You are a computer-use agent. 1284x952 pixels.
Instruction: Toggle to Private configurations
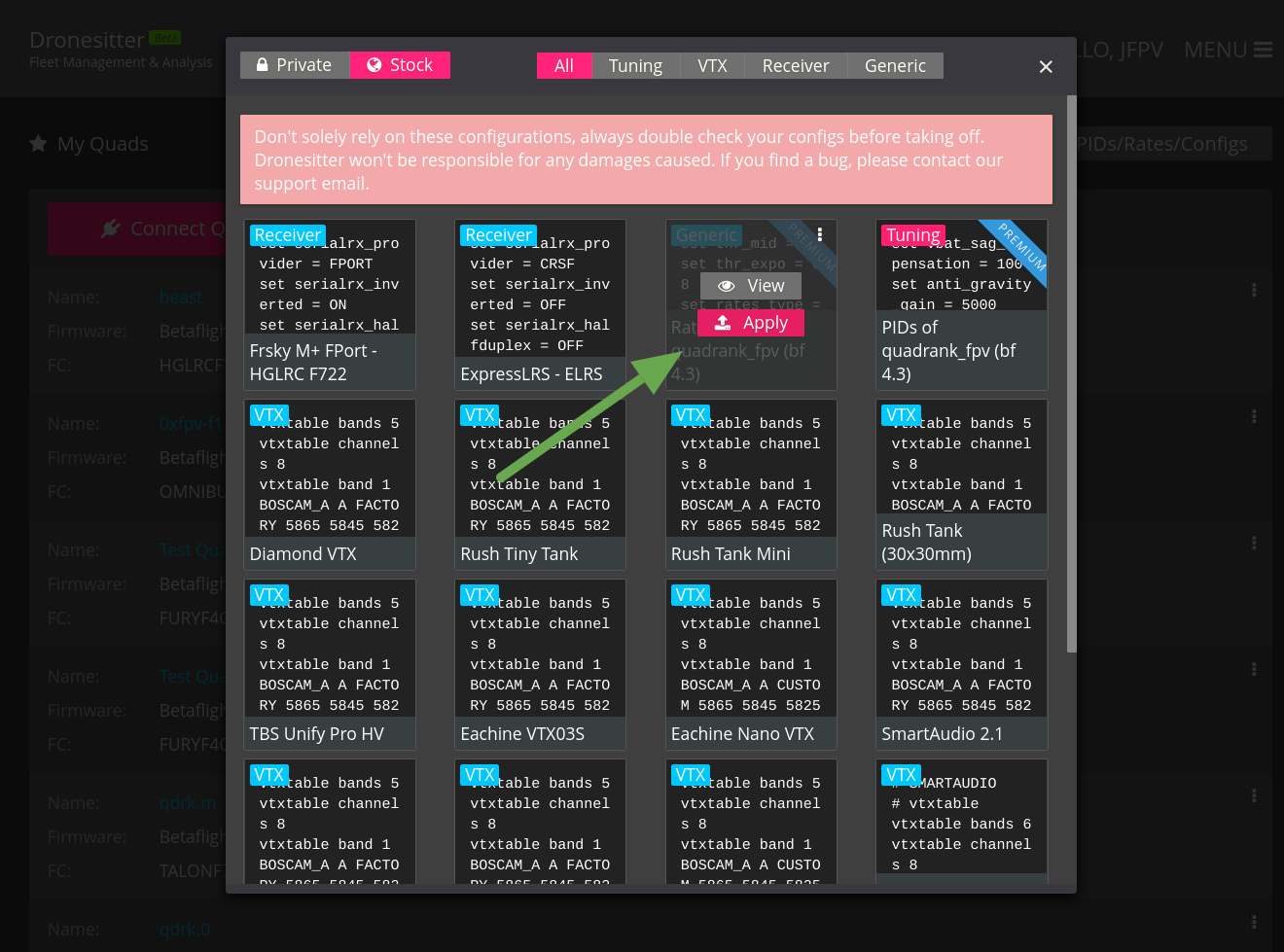[295, 65]
